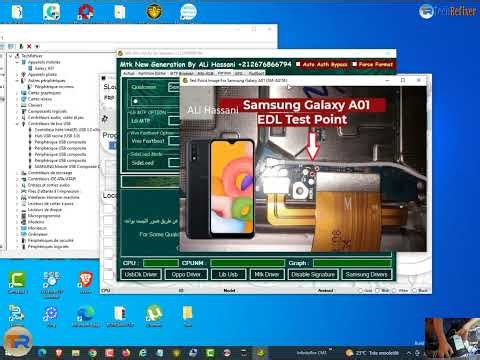480x360 pixels.
Task: Click Edge icon in taskbar
Action: [x=42, y=352]
